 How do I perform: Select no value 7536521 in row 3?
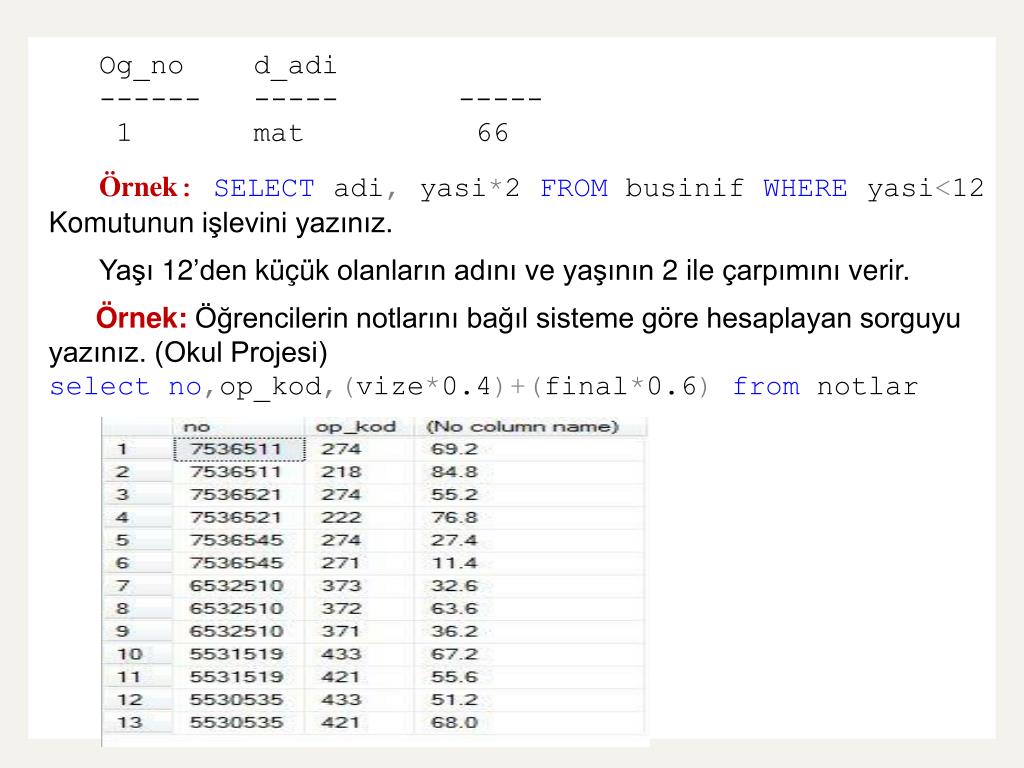click(236, 495)
